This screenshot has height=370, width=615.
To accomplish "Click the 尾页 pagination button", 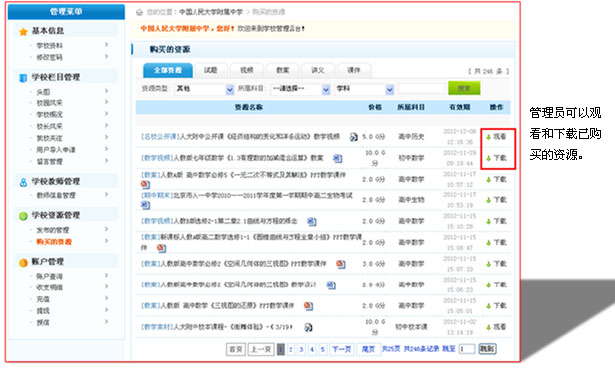I will (368, 349).
